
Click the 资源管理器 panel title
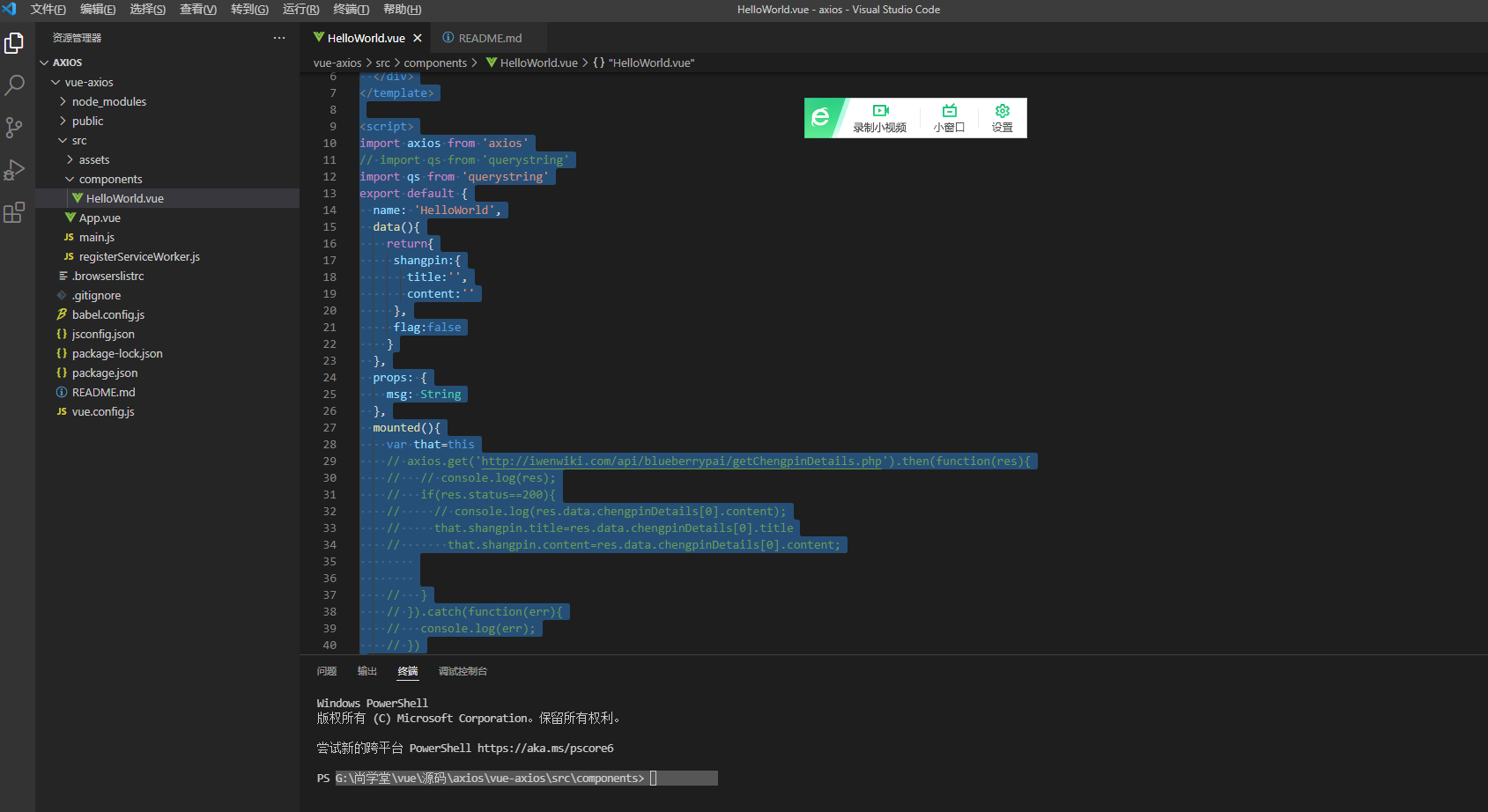click(x=78, y=38)
